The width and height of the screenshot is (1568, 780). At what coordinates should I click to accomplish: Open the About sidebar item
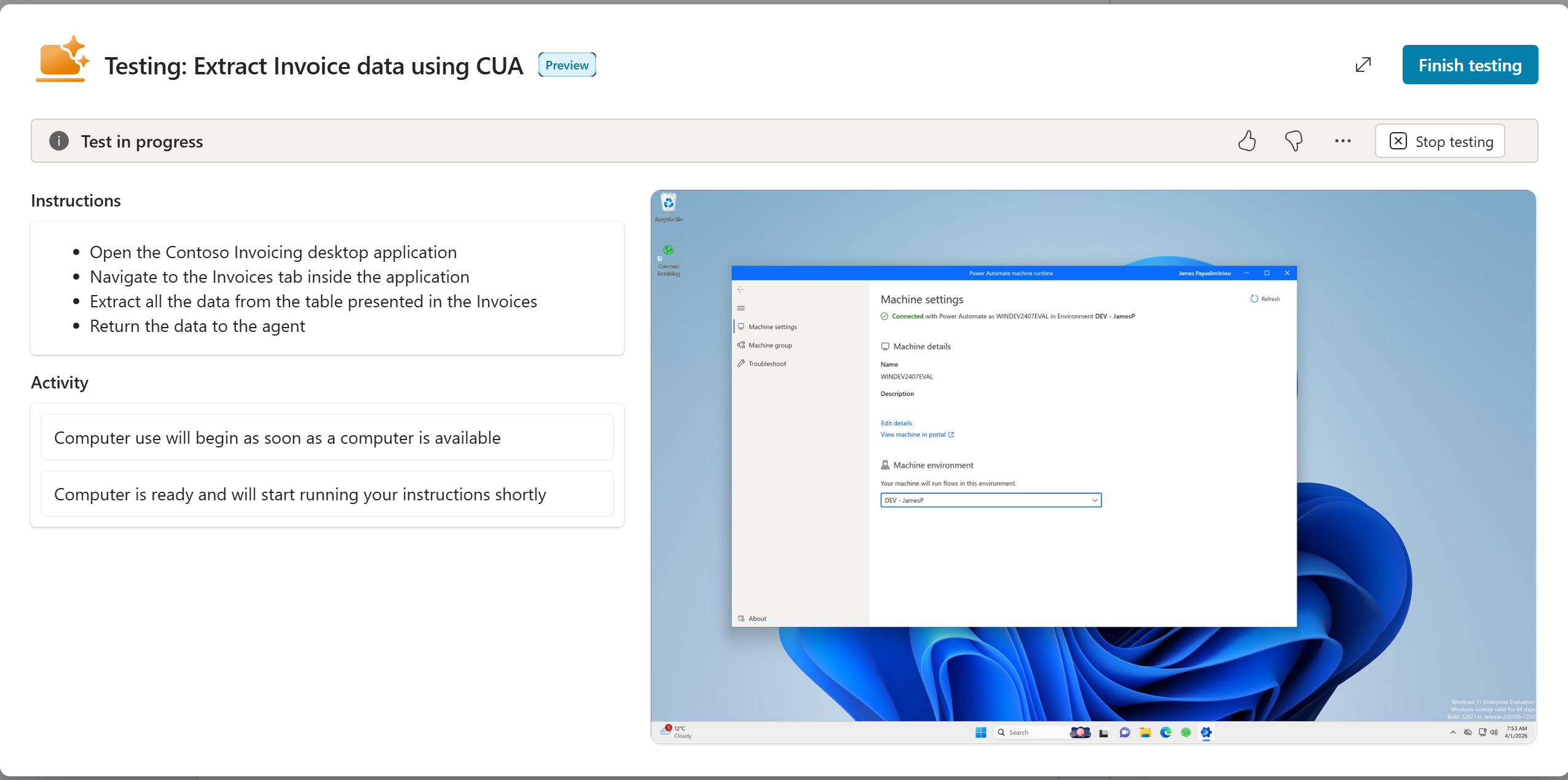(757, 618)
